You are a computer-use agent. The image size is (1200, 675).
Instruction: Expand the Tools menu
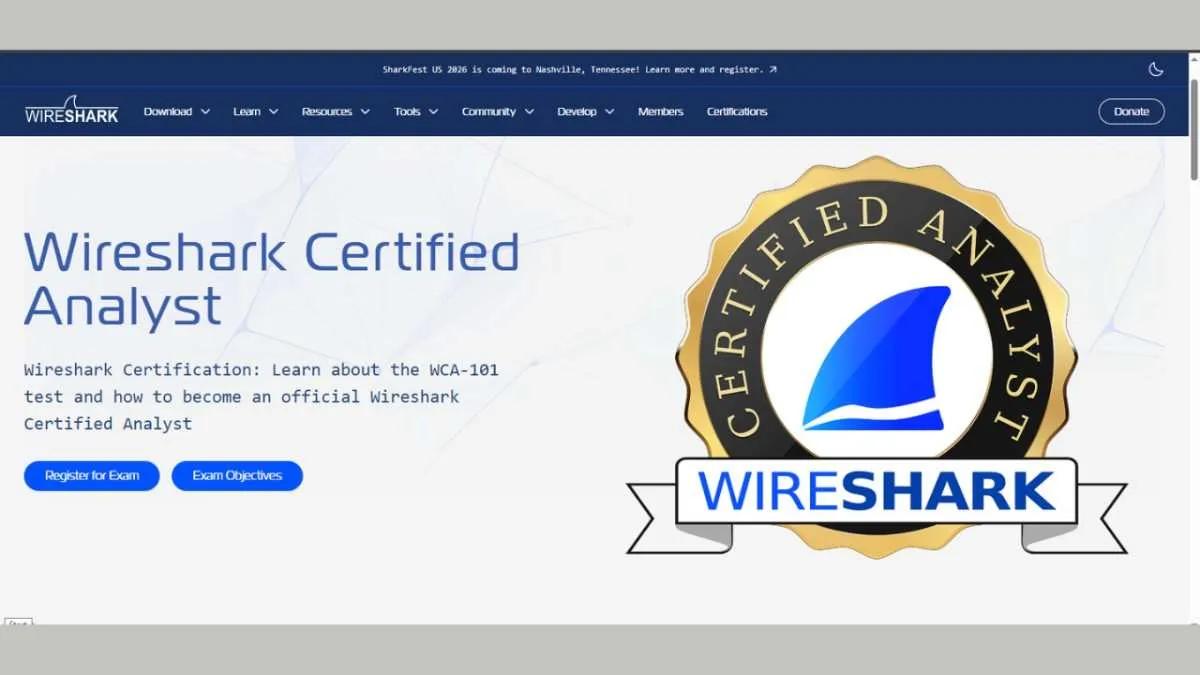[x=416, y=112]
